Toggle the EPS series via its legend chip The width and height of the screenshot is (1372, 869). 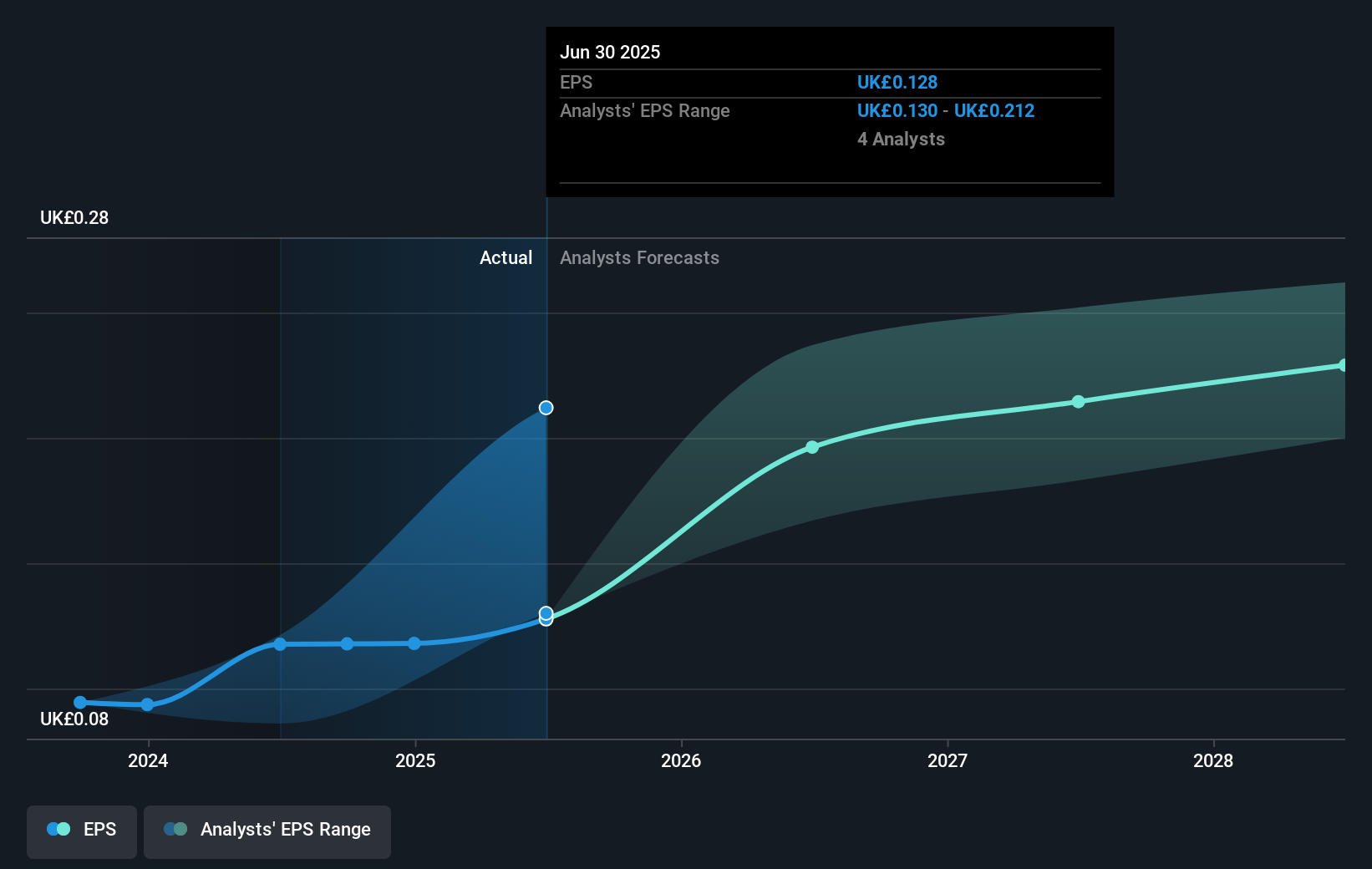tap(81, 831)
